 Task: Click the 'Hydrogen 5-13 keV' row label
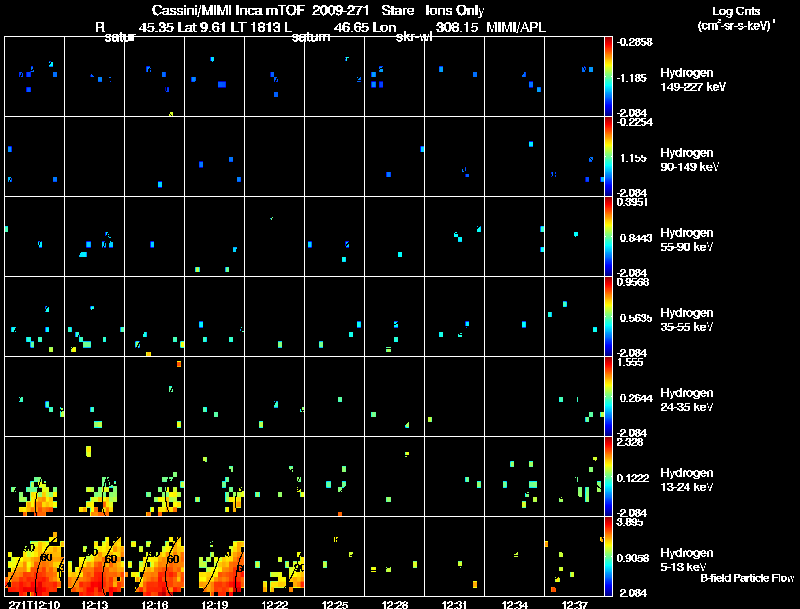click(686, 560)
